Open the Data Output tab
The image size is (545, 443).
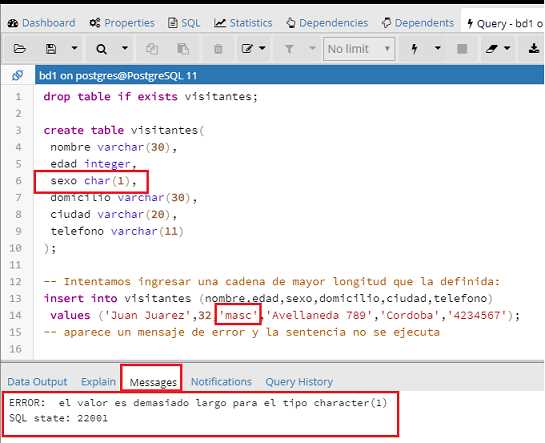(37, 382)
